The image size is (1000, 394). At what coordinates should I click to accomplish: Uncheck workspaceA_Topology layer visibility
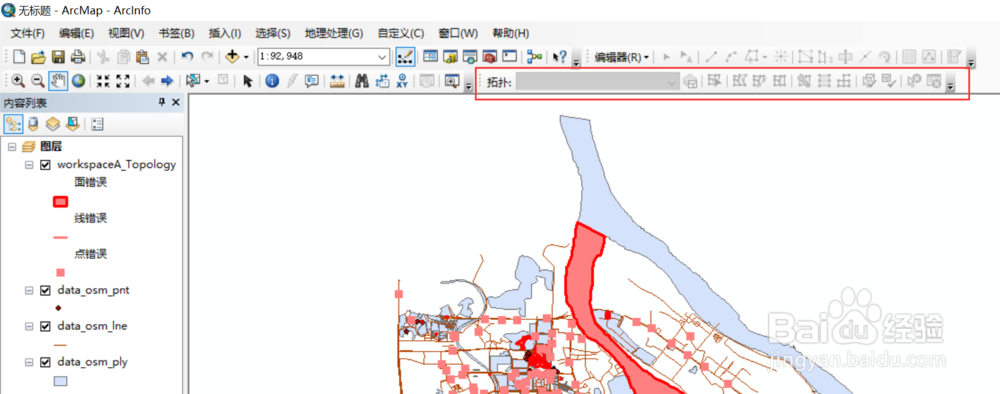45,164
